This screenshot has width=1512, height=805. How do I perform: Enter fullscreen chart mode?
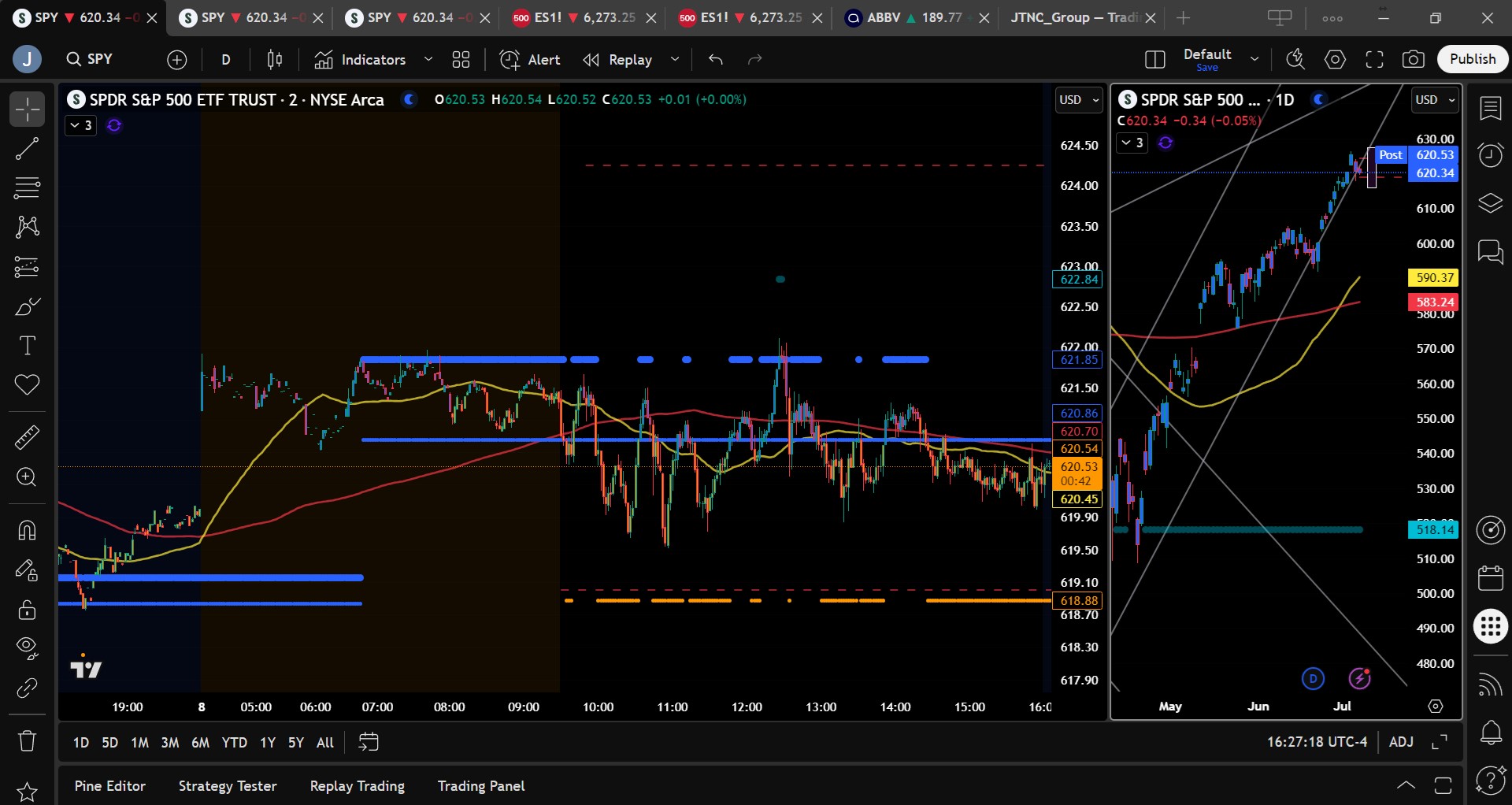(x=1374, y=59)
